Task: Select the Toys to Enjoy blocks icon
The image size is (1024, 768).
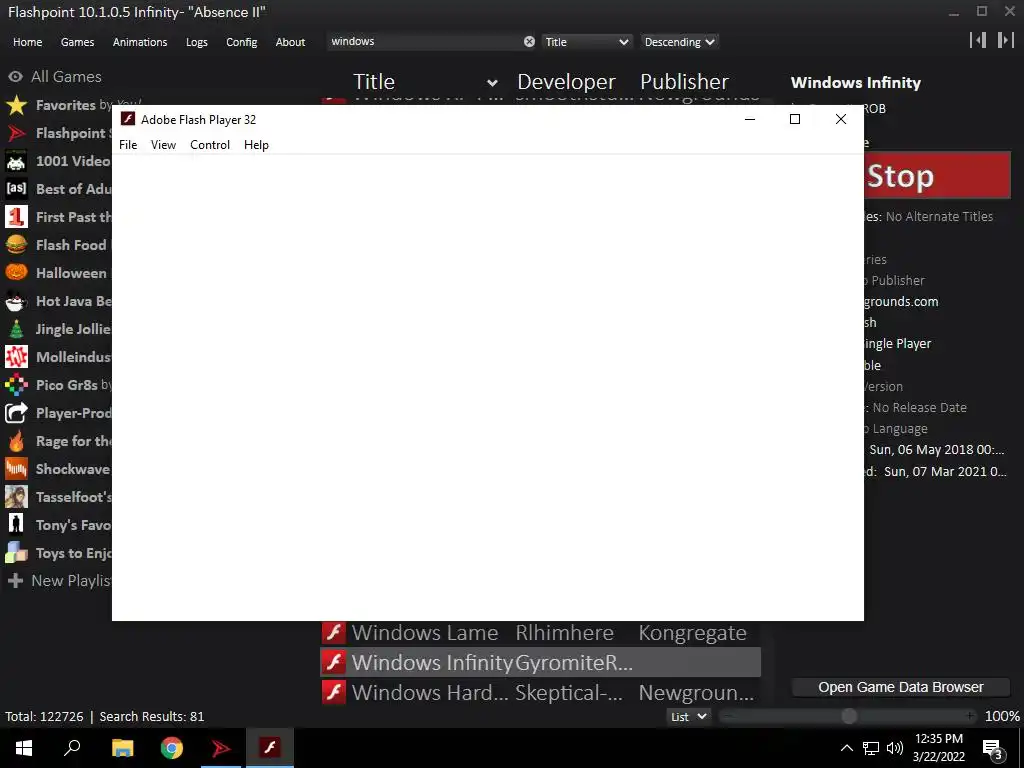Action: coord(16,553)
